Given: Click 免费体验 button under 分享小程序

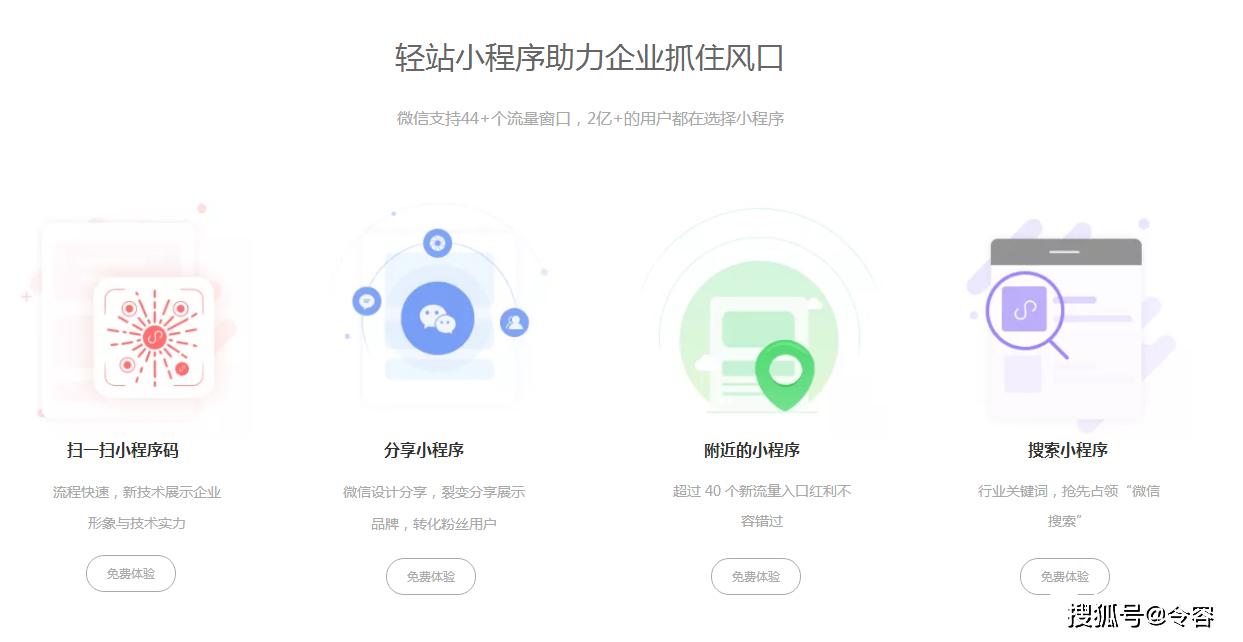Looking at the screenshot, I should [431, 577].
